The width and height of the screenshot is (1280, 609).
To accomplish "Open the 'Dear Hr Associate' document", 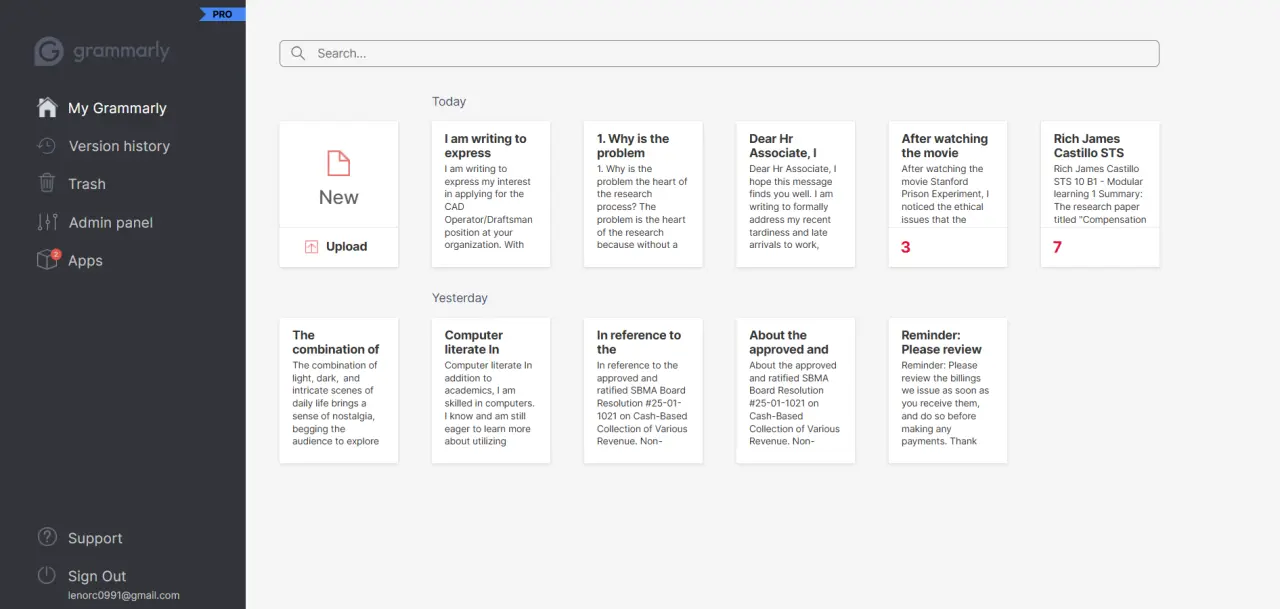I will pos(795,194).
